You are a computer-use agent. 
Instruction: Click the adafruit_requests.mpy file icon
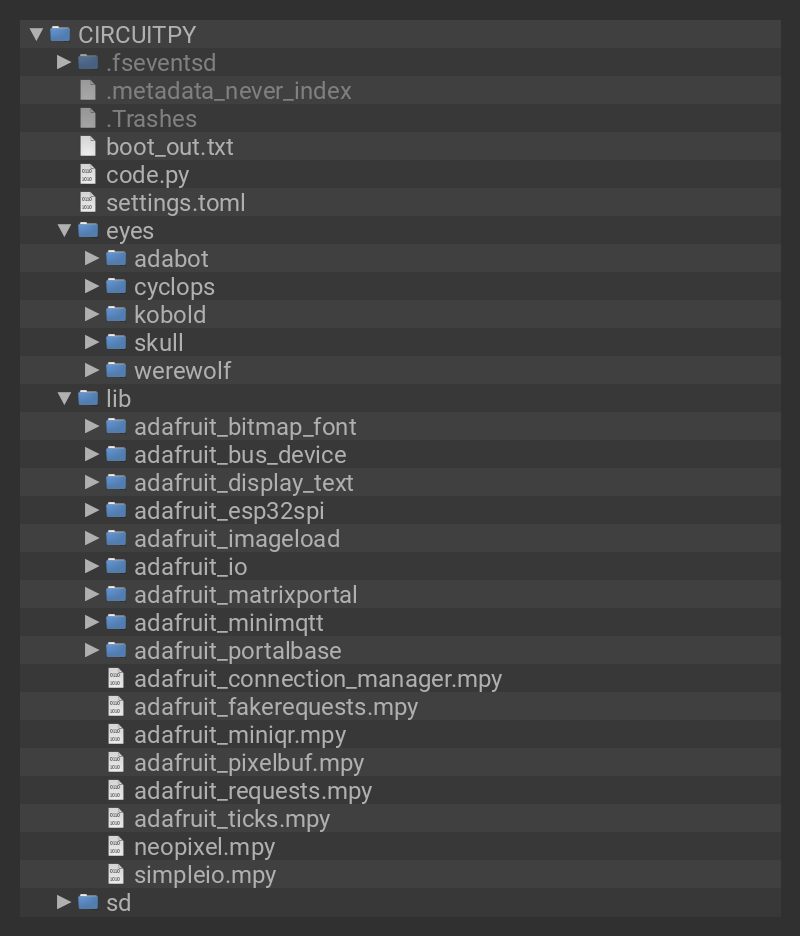click(116, 791)
